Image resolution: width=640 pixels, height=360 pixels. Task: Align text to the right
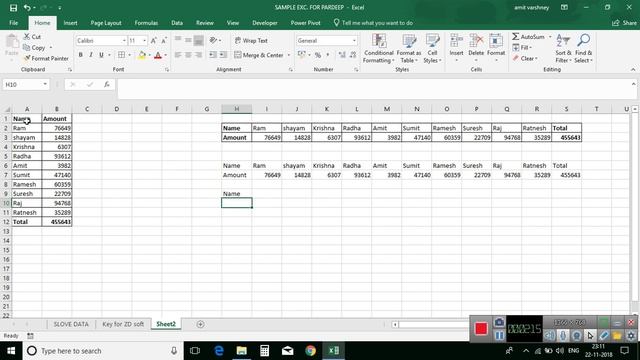(198, 55)
